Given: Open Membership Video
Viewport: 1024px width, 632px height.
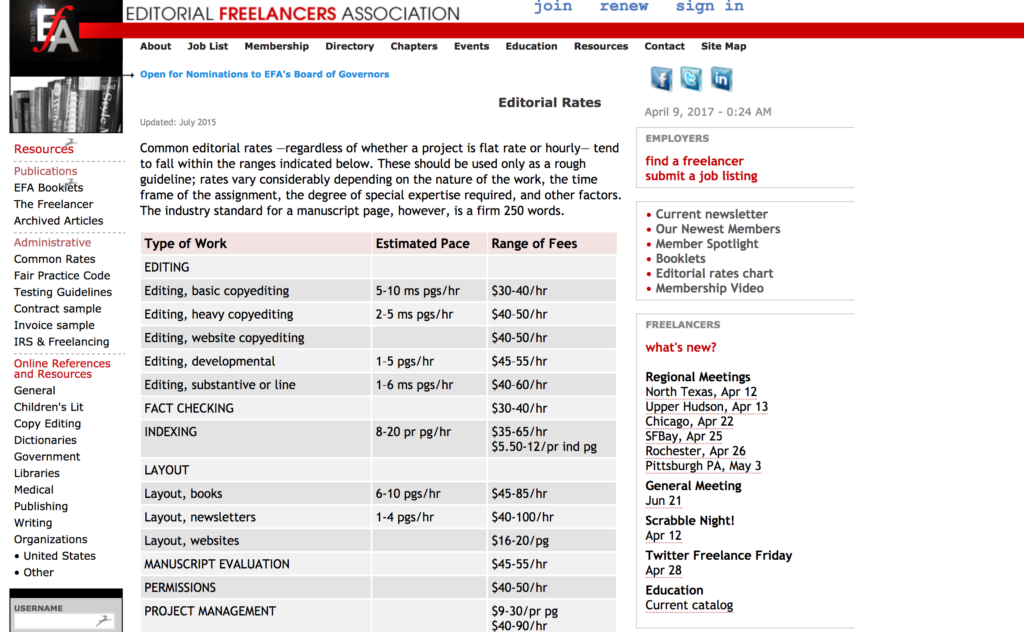Looking at the screenshot, I should point(709,288).
